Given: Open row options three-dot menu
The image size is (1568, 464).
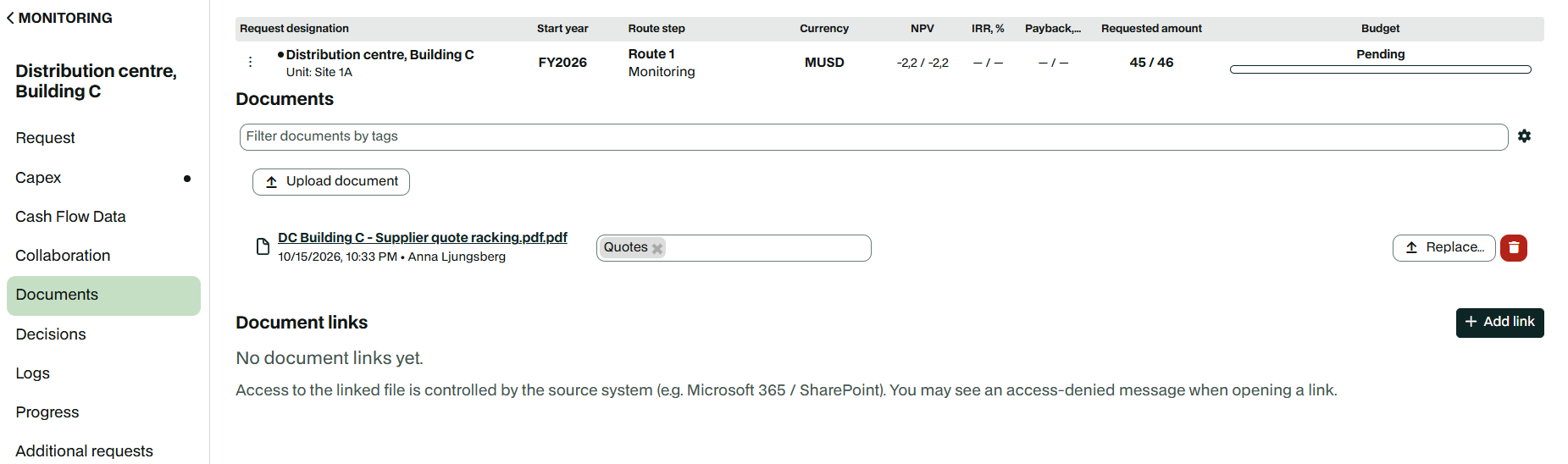Looking at the screenshot, I should [x=250, y=62].
